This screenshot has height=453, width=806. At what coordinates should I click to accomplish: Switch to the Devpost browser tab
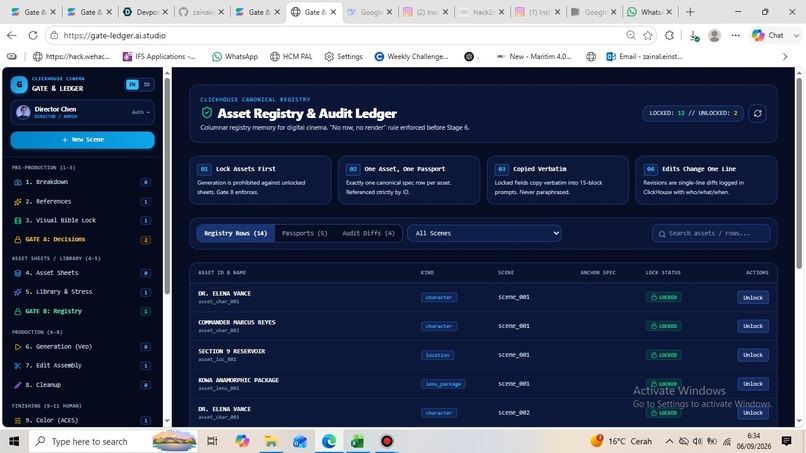pos(146,12)
